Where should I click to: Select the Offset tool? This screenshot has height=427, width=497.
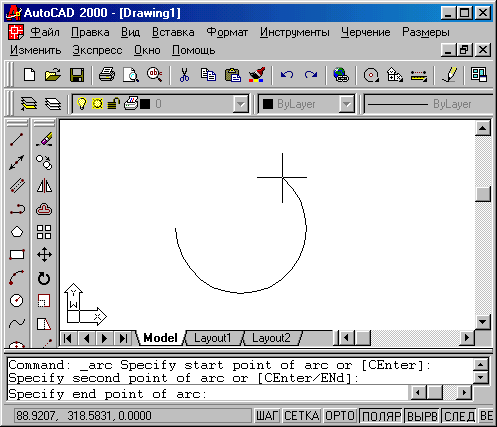44,209
